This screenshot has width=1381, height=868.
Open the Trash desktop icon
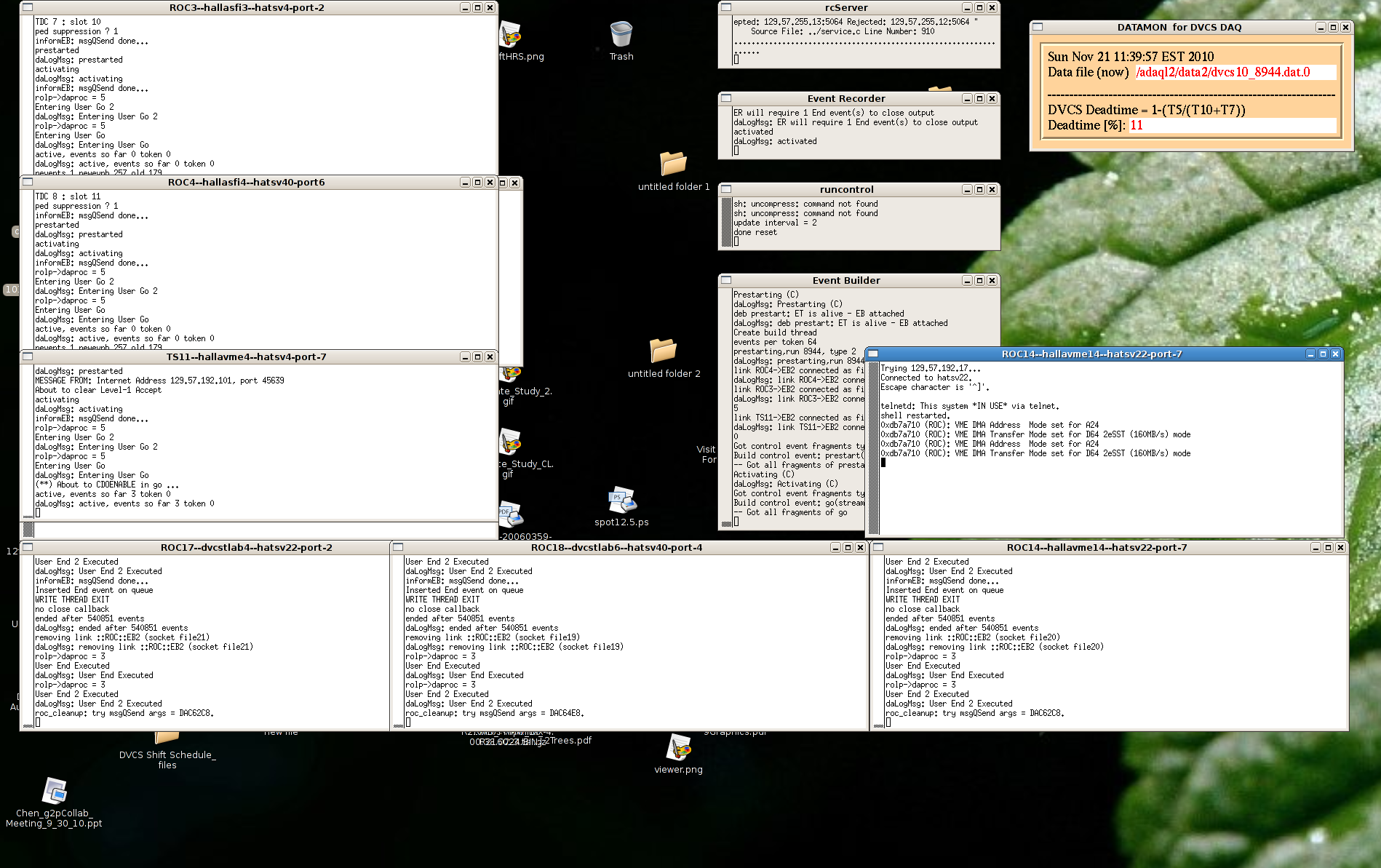pyautogui.click(x=621, y=34)
